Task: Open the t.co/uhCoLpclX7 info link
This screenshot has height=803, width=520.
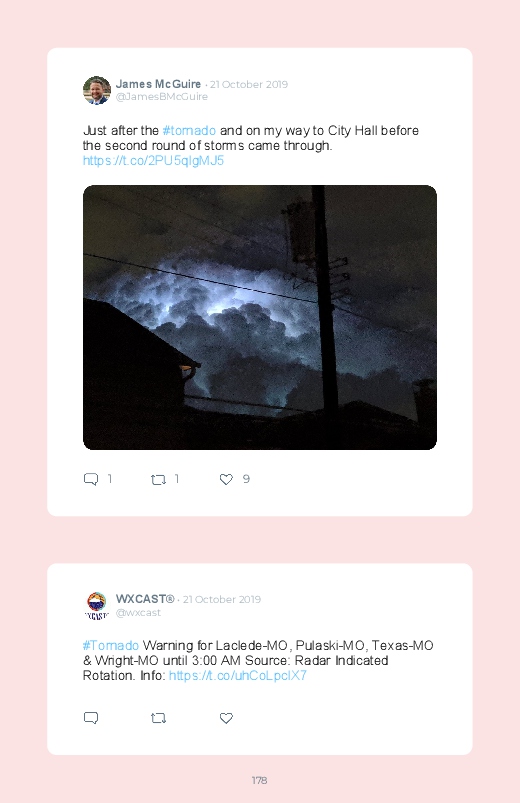Action: [x=238, y=675]
